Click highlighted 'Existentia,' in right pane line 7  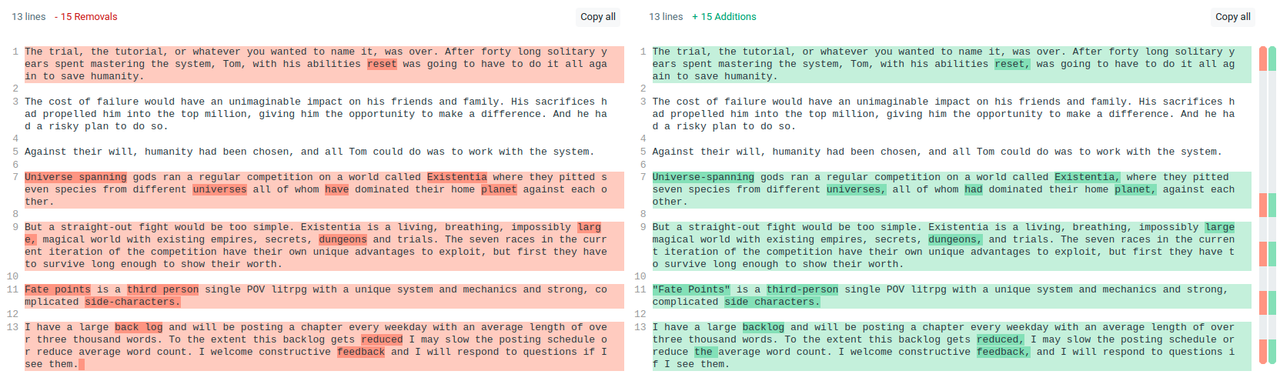point(1088,177)
